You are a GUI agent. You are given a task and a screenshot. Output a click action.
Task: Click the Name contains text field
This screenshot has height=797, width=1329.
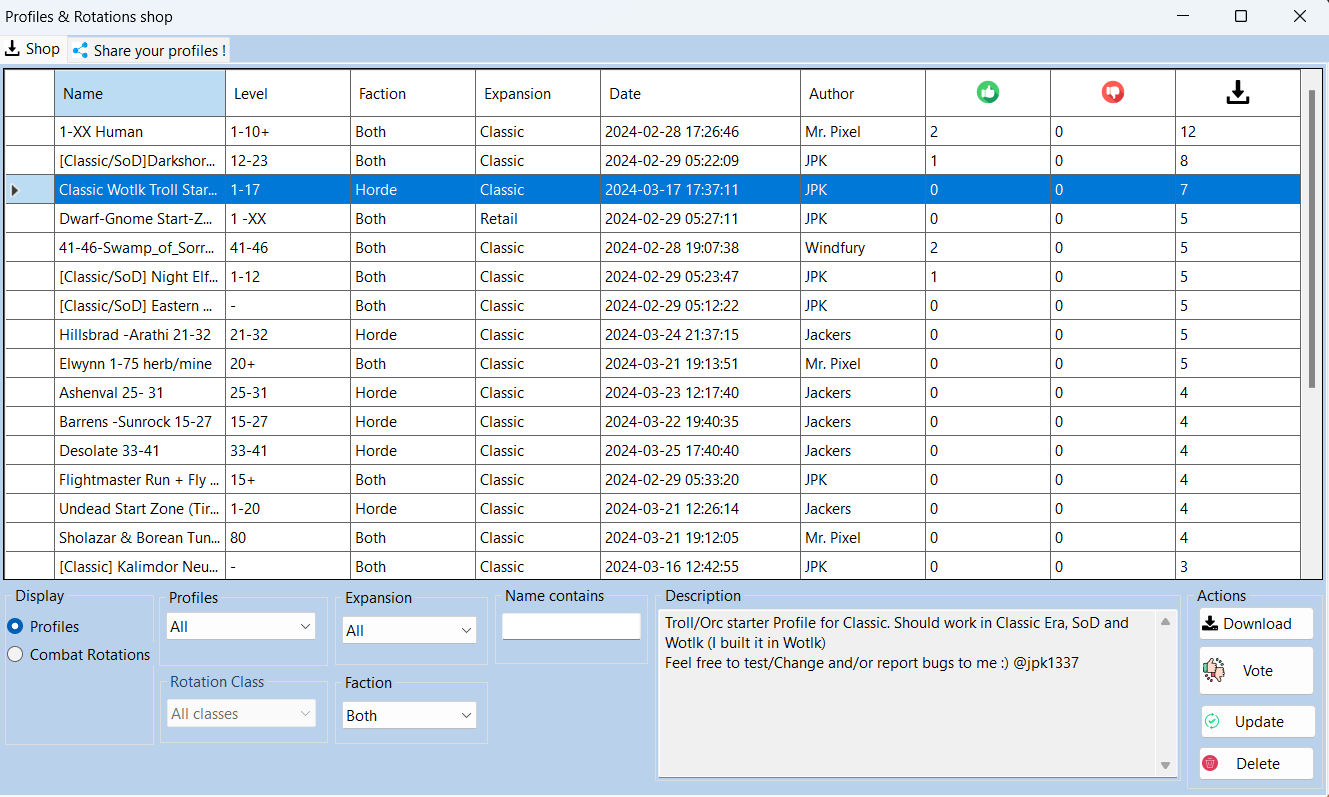571,627
